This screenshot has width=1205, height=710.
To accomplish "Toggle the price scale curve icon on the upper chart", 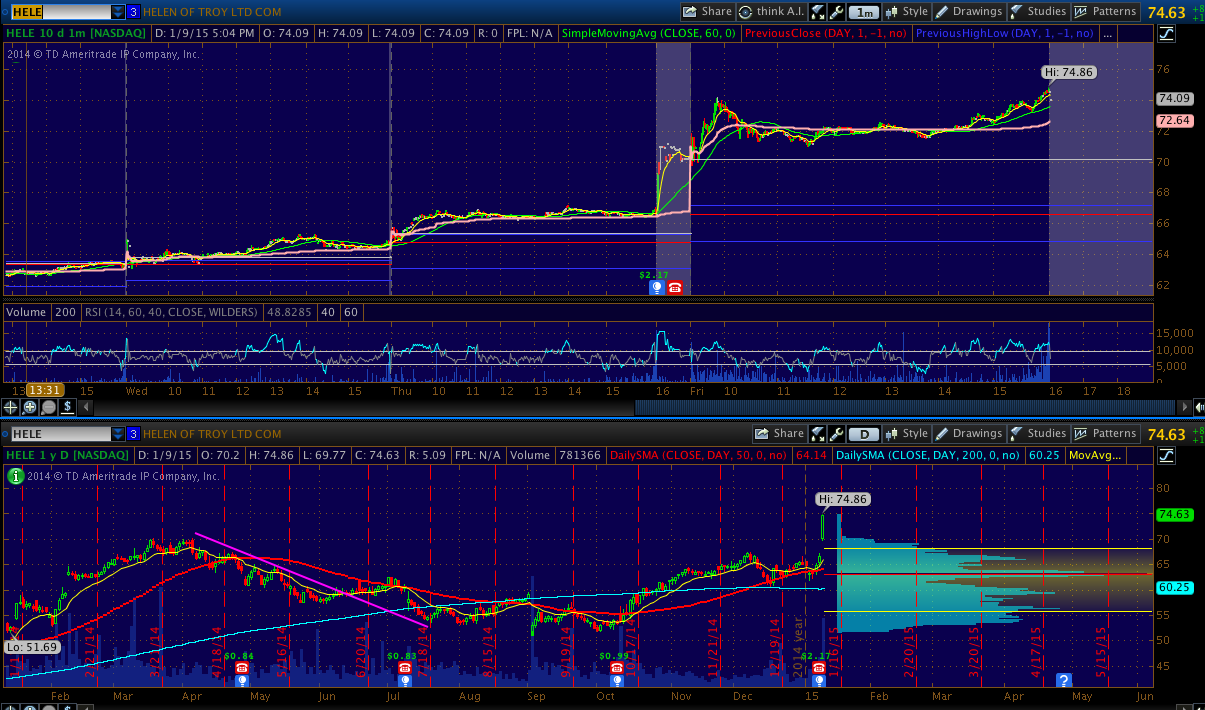I will tap(1166, 34).
